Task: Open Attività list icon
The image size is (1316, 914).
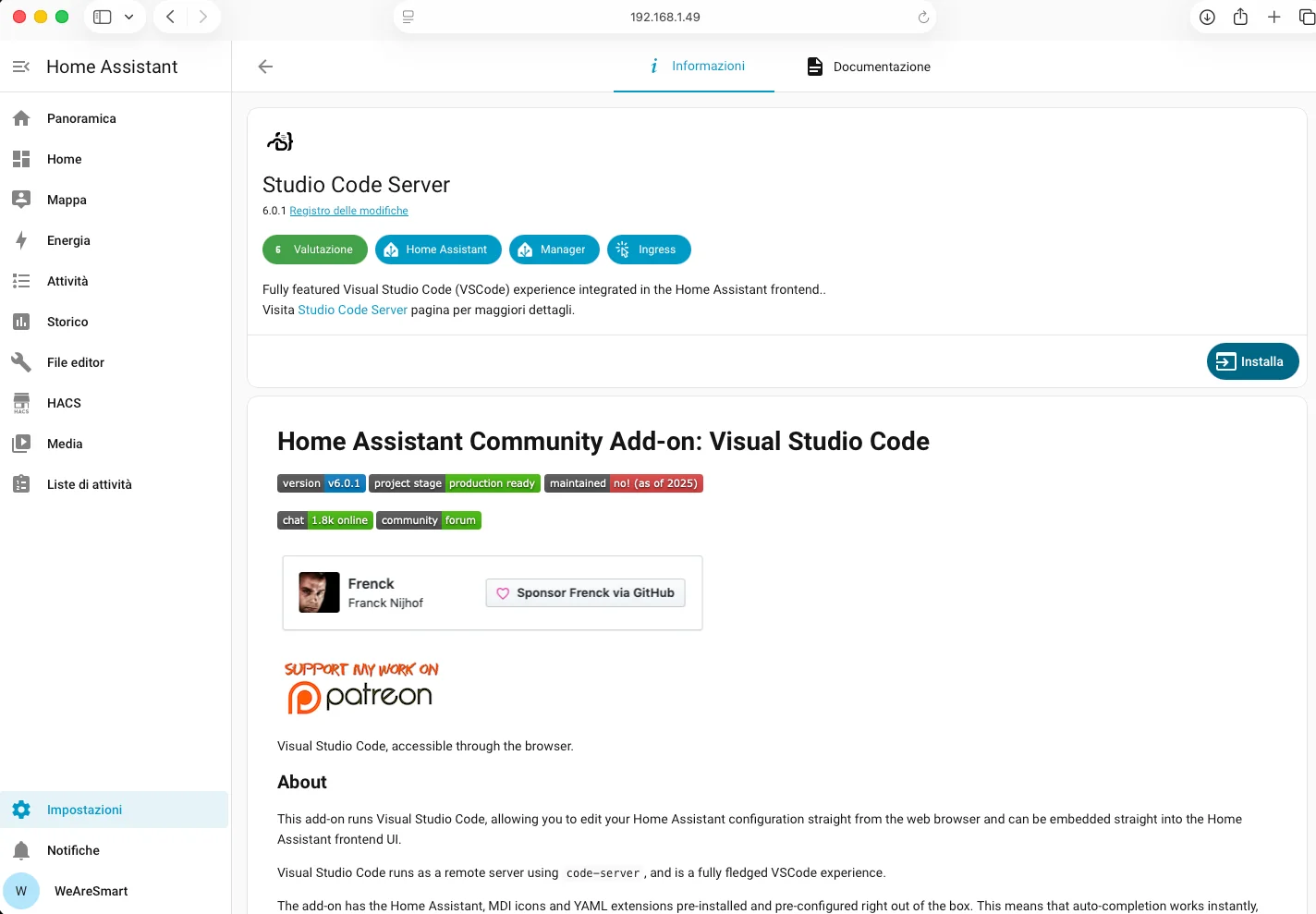Action: coord(21,281)
